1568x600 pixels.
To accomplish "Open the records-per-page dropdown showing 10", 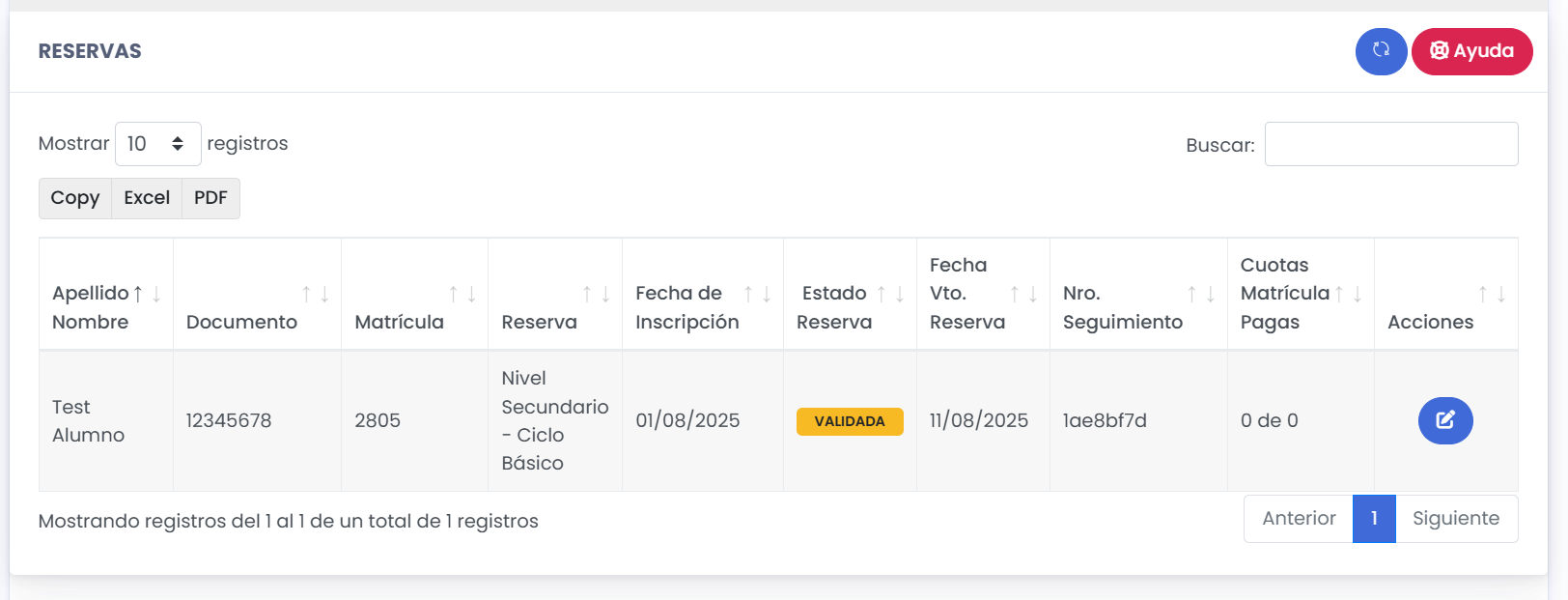I will pos(157,144).
